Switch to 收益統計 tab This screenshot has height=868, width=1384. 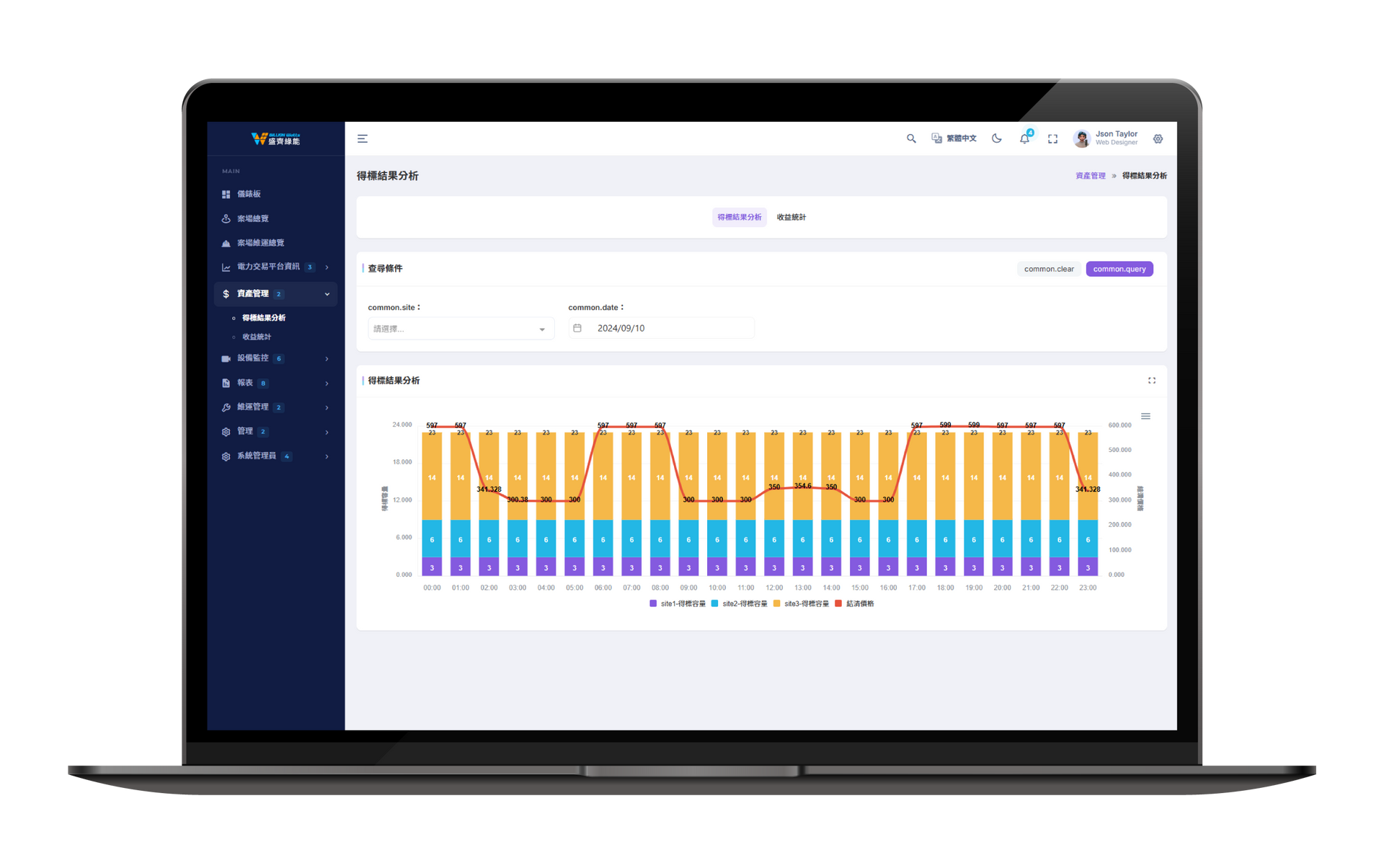tap(791, 217)
